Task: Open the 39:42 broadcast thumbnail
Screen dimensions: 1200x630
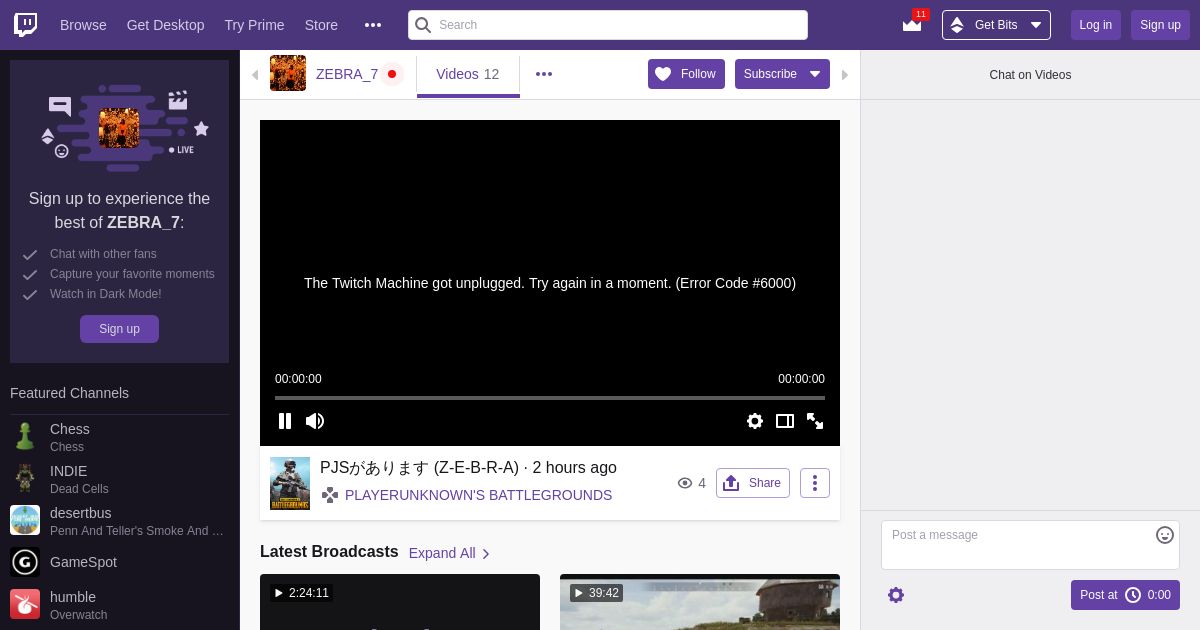Action: pos(700,602)
